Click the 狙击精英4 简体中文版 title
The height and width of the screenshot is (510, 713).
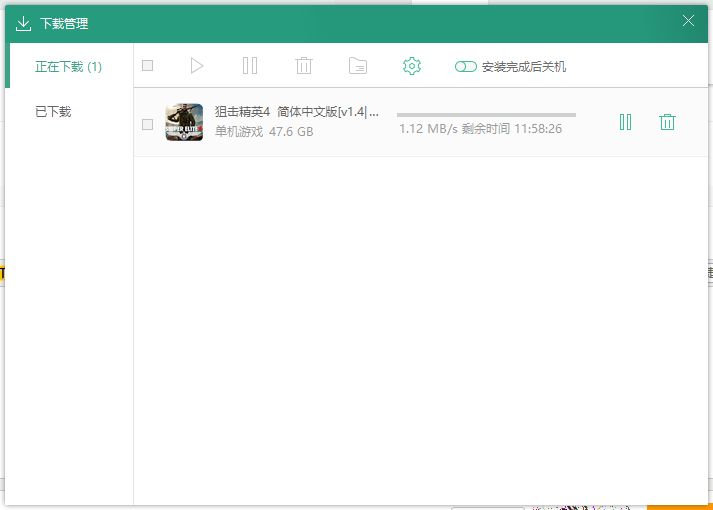(296, 112)
